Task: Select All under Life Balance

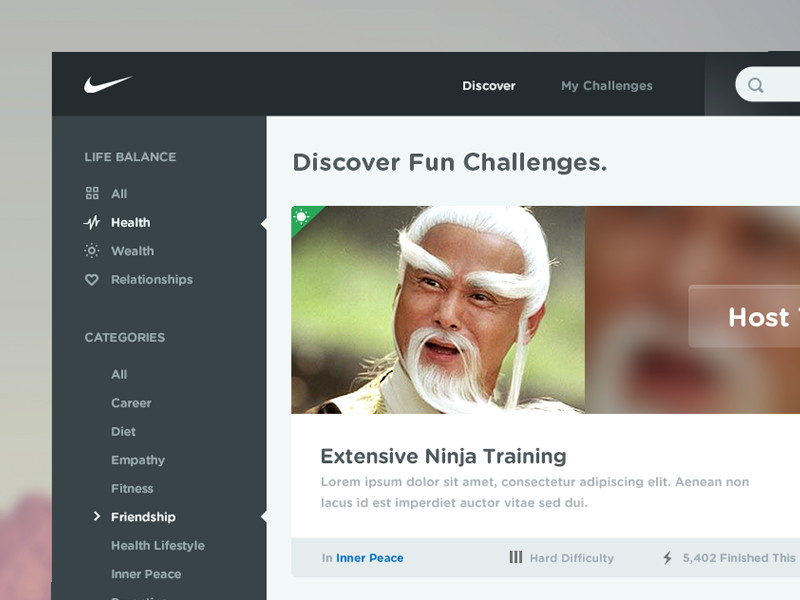Action: pos(119,194)
